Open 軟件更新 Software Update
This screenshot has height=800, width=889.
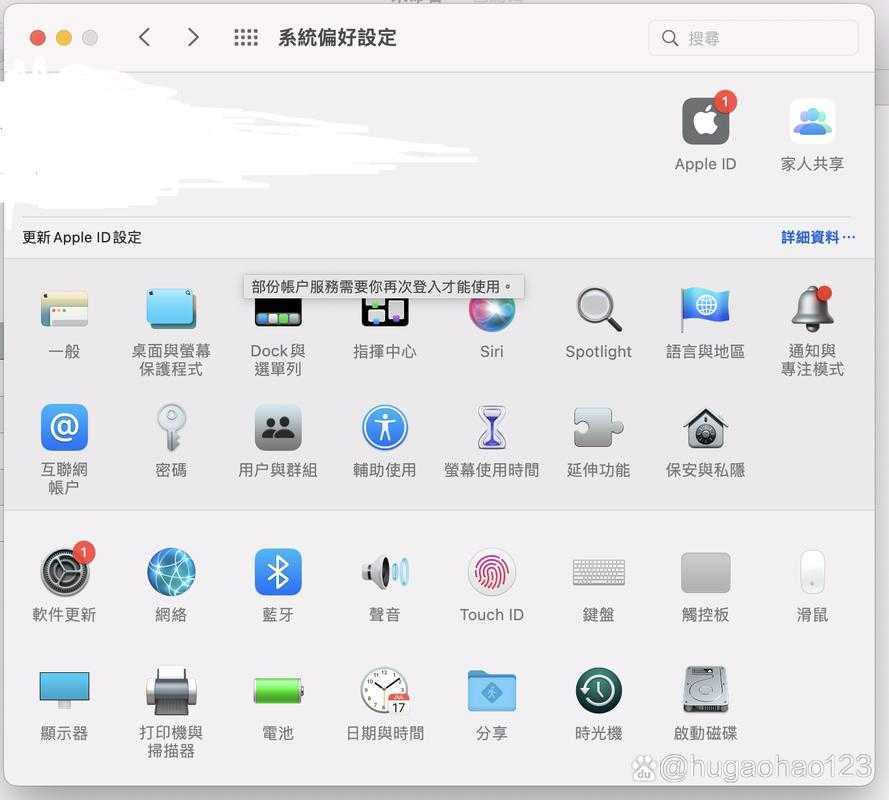(64, 573)
